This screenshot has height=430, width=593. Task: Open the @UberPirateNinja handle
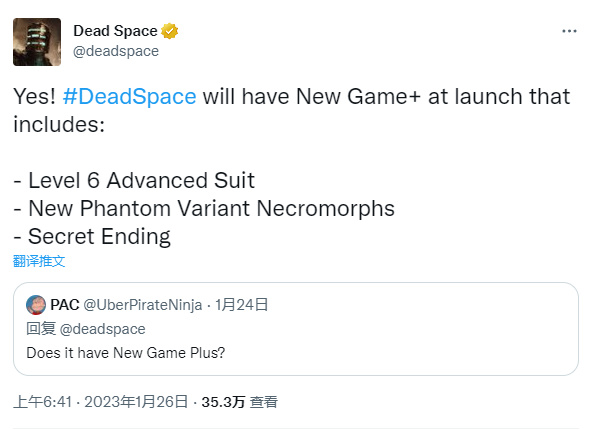tap(143, 305)
